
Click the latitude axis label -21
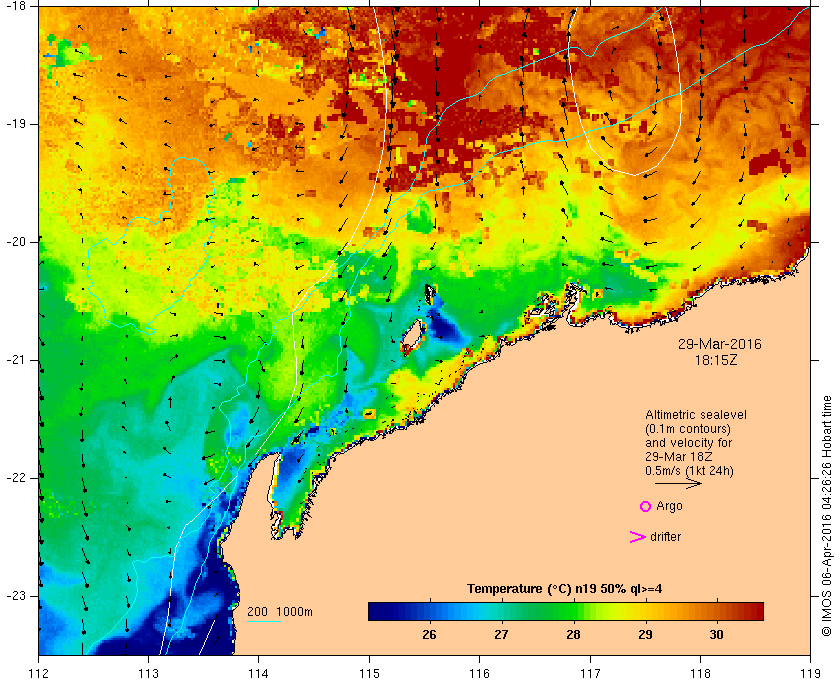16,360
